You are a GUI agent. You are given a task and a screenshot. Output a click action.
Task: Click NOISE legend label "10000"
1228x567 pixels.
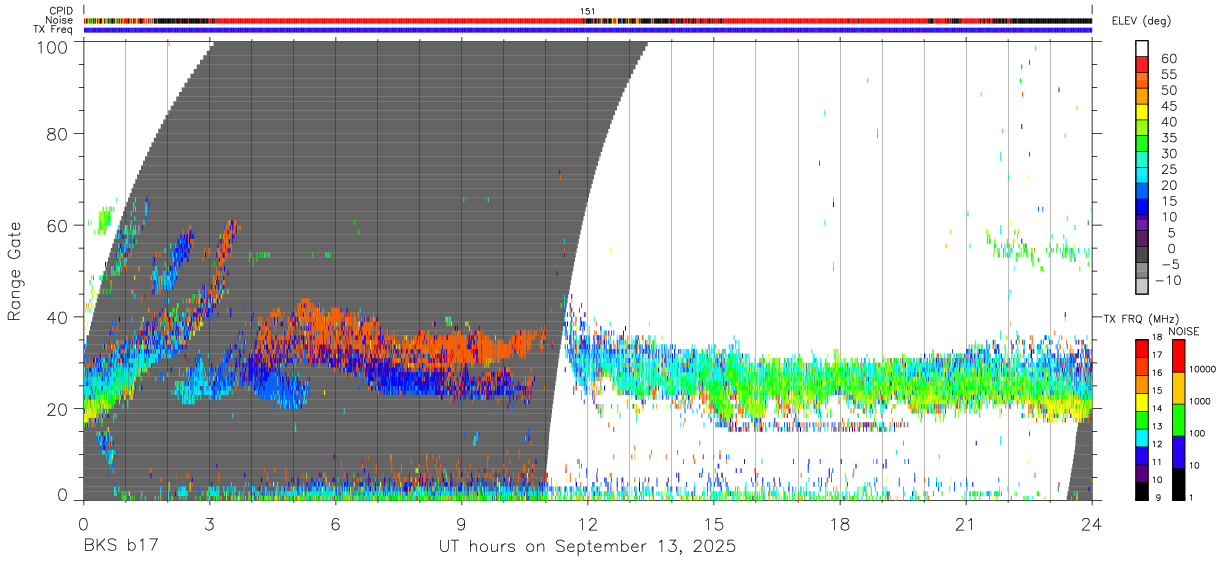[1201, 370]
